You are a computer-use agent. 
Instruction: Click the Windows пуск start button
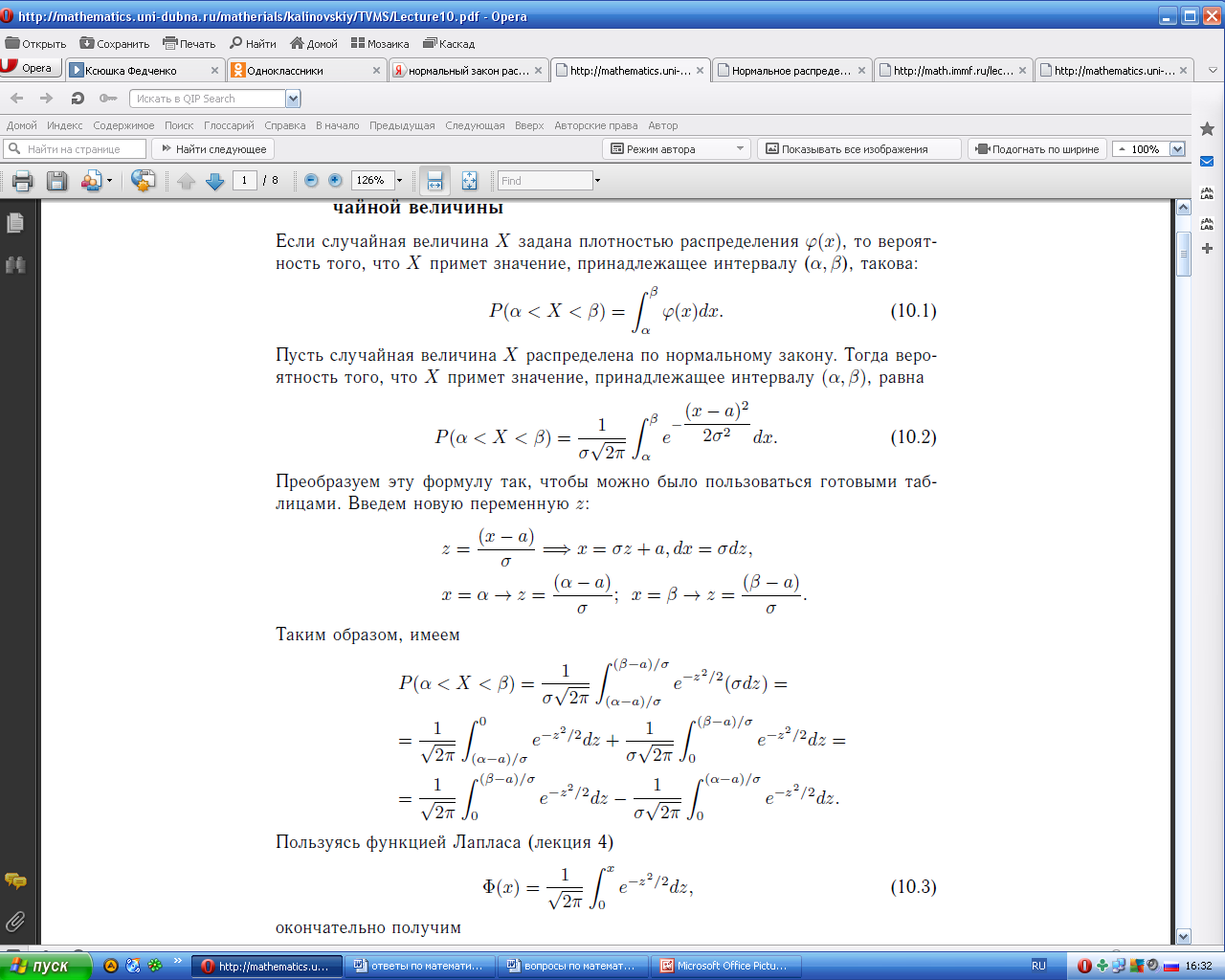pos(45,966)
